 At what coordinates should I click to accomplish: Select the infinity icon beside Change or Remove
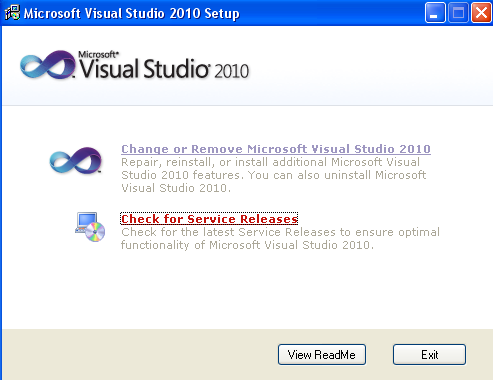tap(76, 160)
